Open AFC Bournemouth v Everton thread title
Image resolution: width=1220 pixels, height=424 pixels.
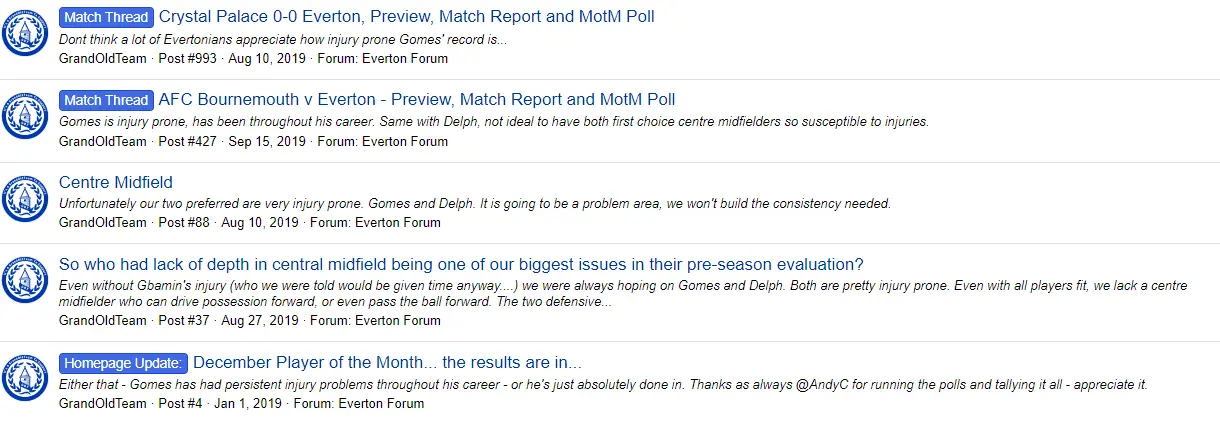coord(416,100)
